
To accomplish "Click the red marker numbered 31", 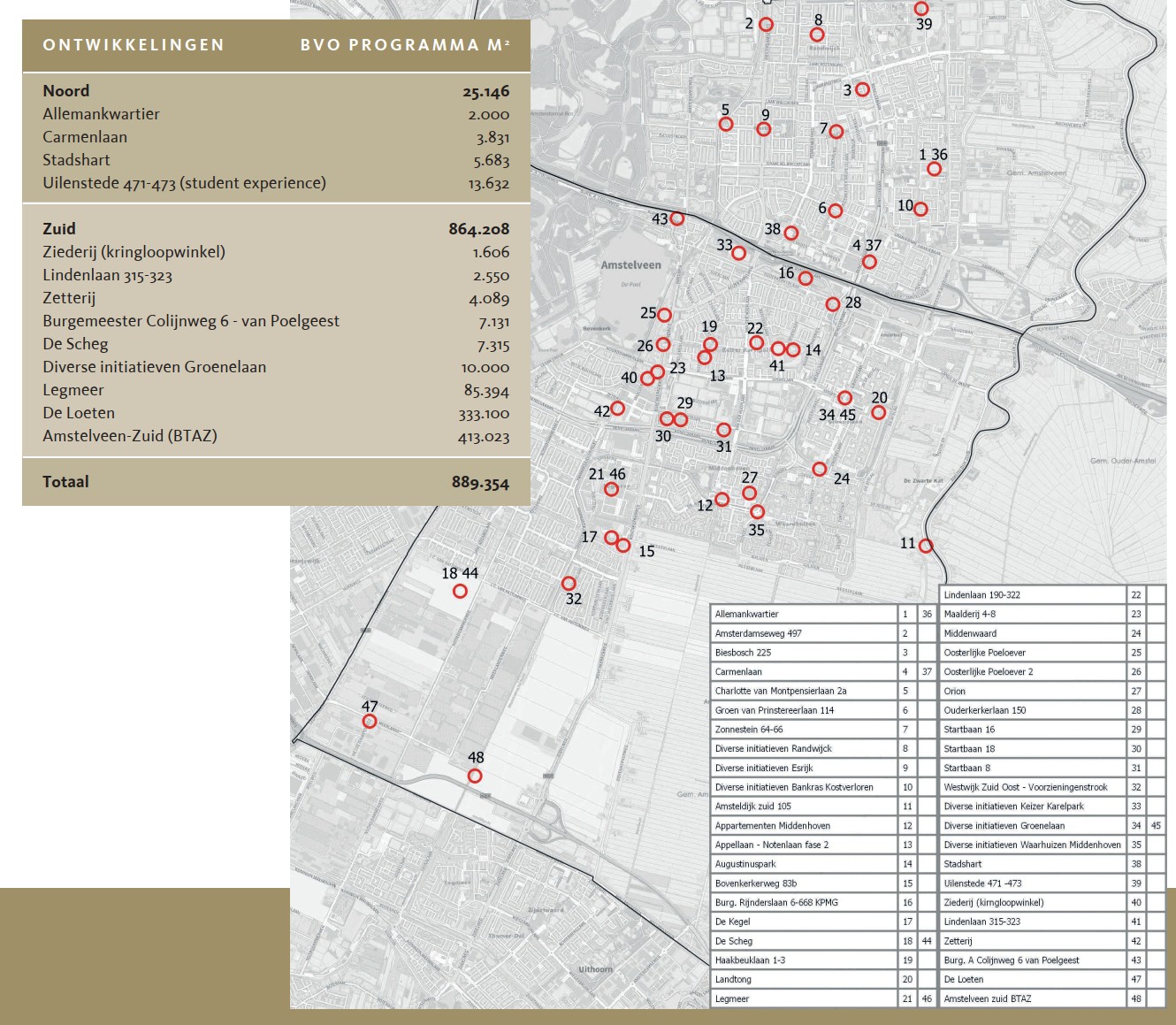I will coord(723,430).
